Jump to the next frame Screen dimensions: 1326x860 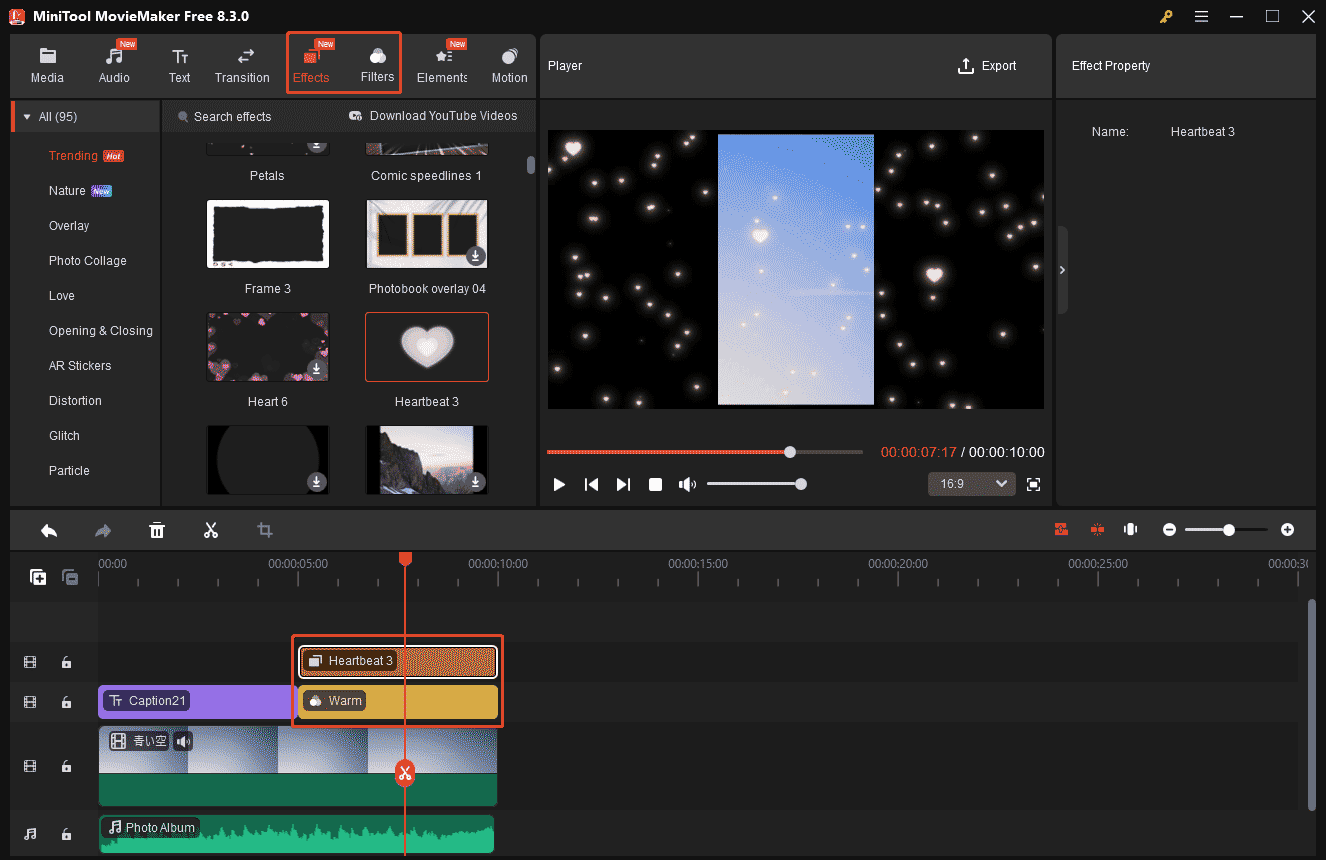(623, 484)
